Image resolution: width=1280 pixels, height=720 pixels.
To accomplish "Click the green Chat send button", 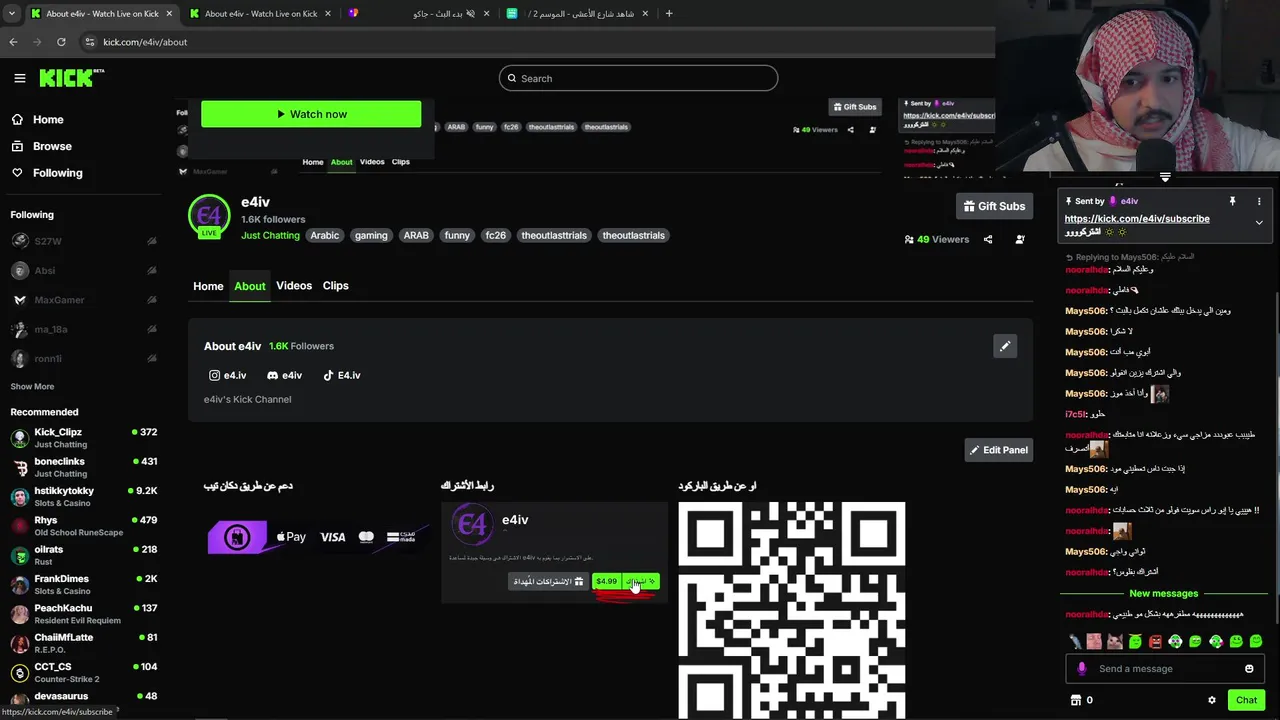I will coord(1246,700).
